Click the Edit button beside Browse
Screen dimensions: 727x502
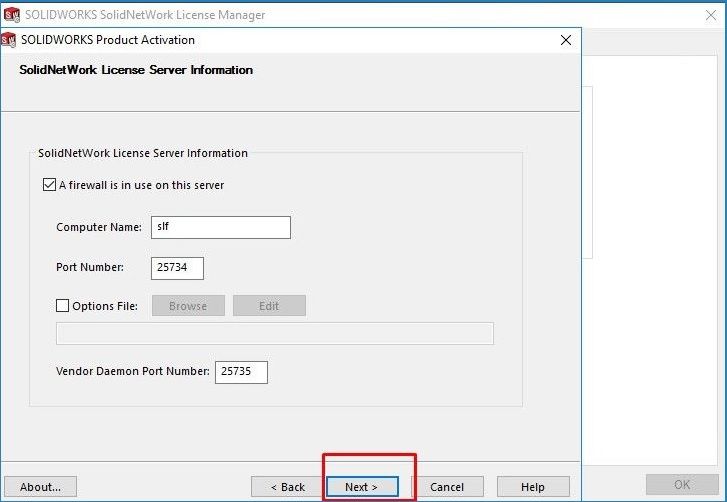tap(269, 306)
